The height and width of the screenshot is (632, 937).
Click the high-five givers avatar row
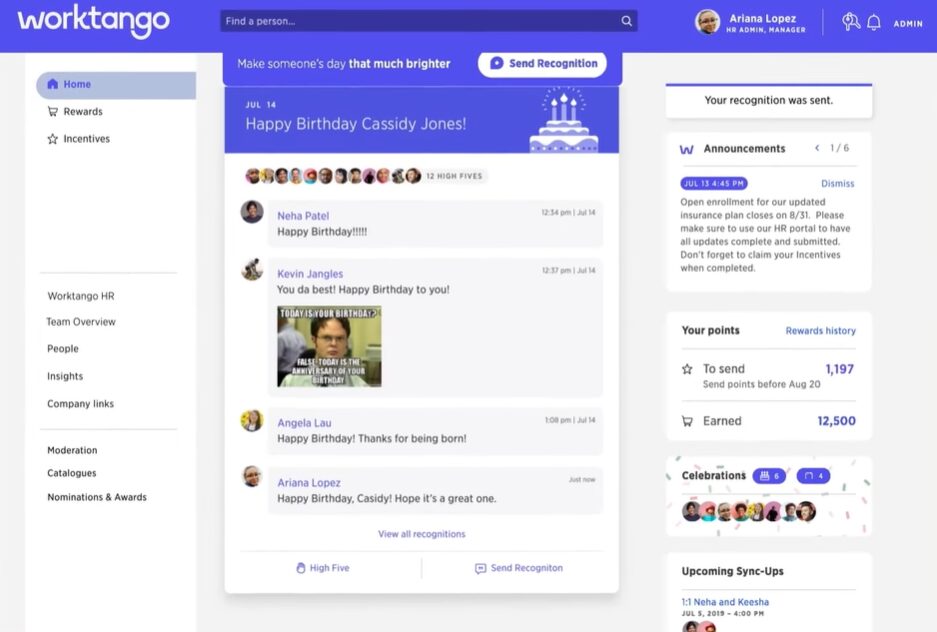tap(333, 176)
